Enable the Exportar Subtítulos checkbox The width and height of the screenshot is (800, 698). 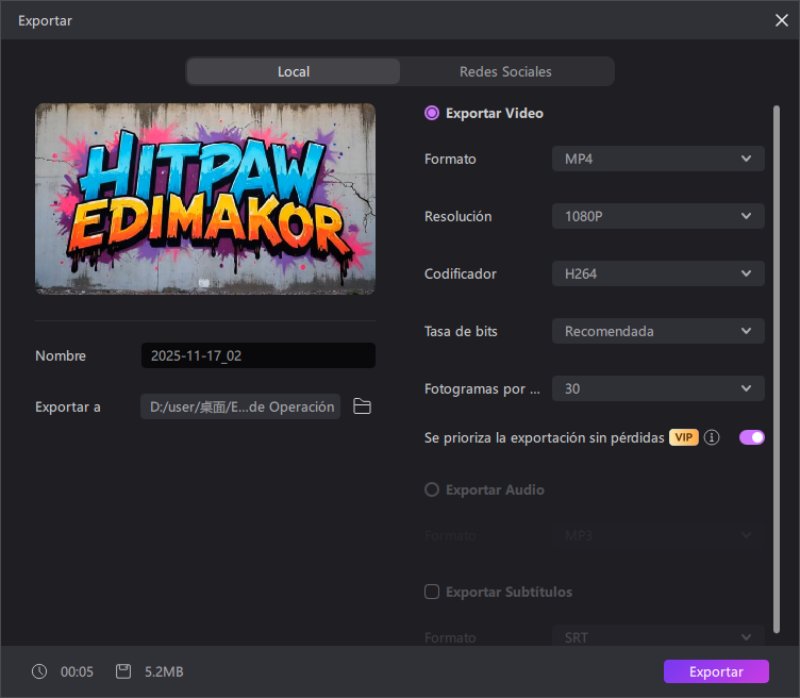pos(432,592)
